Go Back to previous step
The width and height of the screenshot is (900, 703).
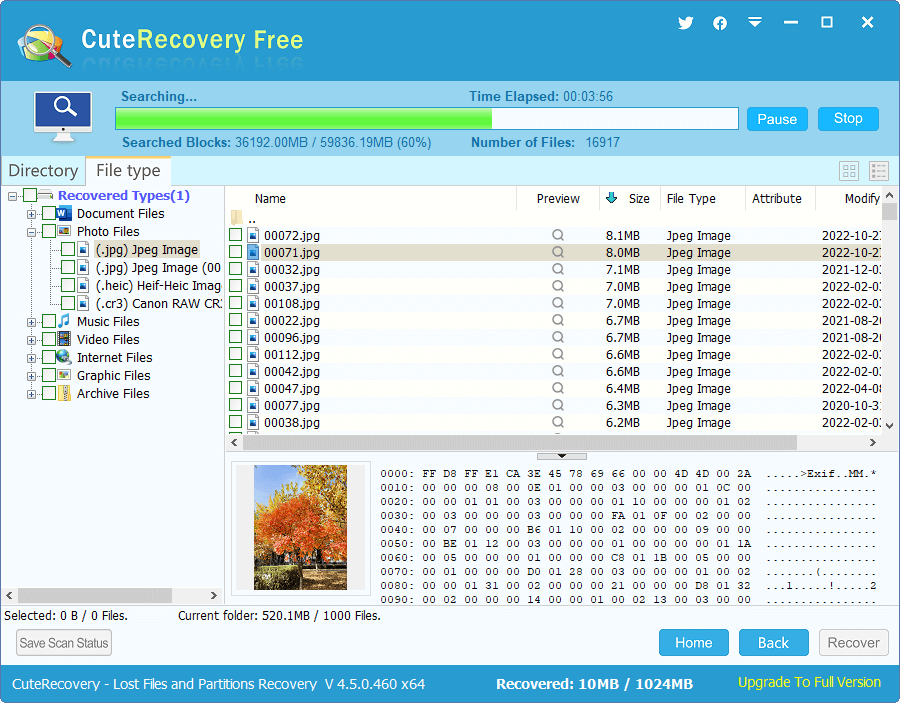(773, 642)
